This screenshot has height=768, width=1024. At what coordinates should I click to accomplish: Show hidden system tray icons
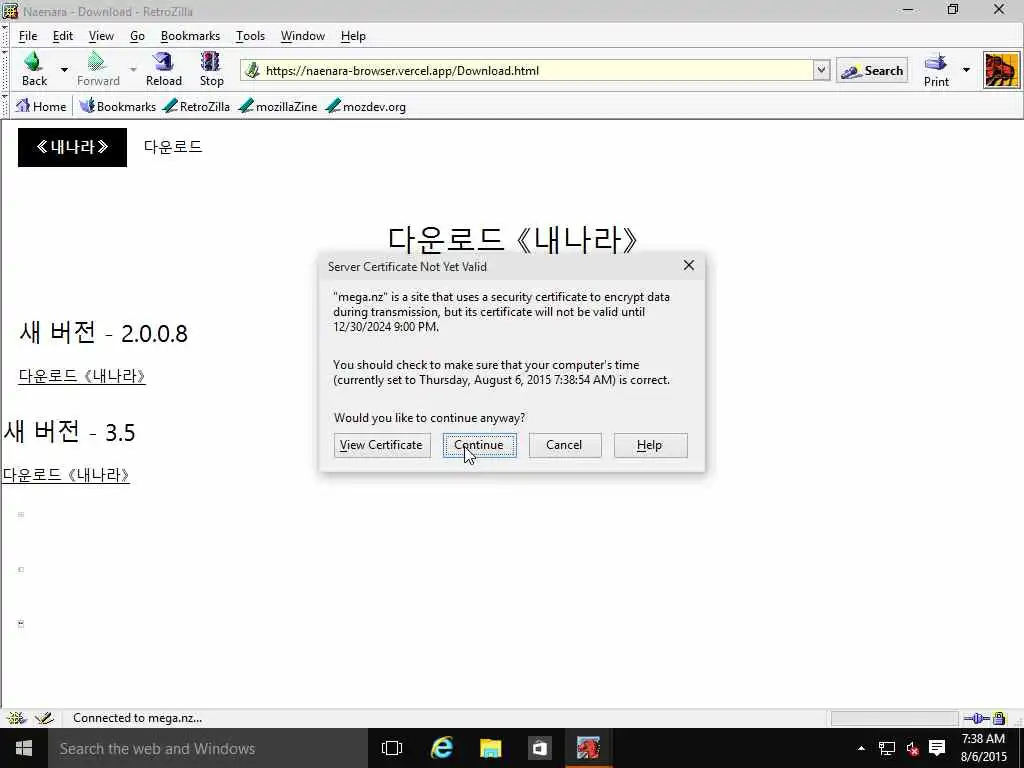(861, 748)
